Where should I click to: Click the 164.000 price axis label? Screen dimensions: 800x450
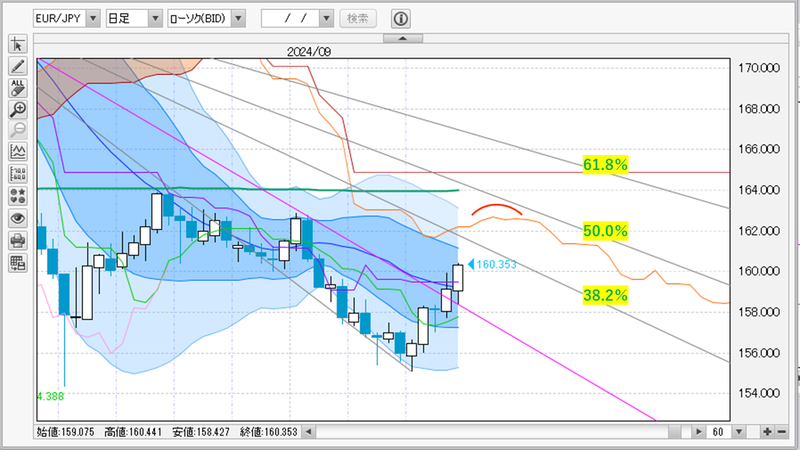(759, 190)
